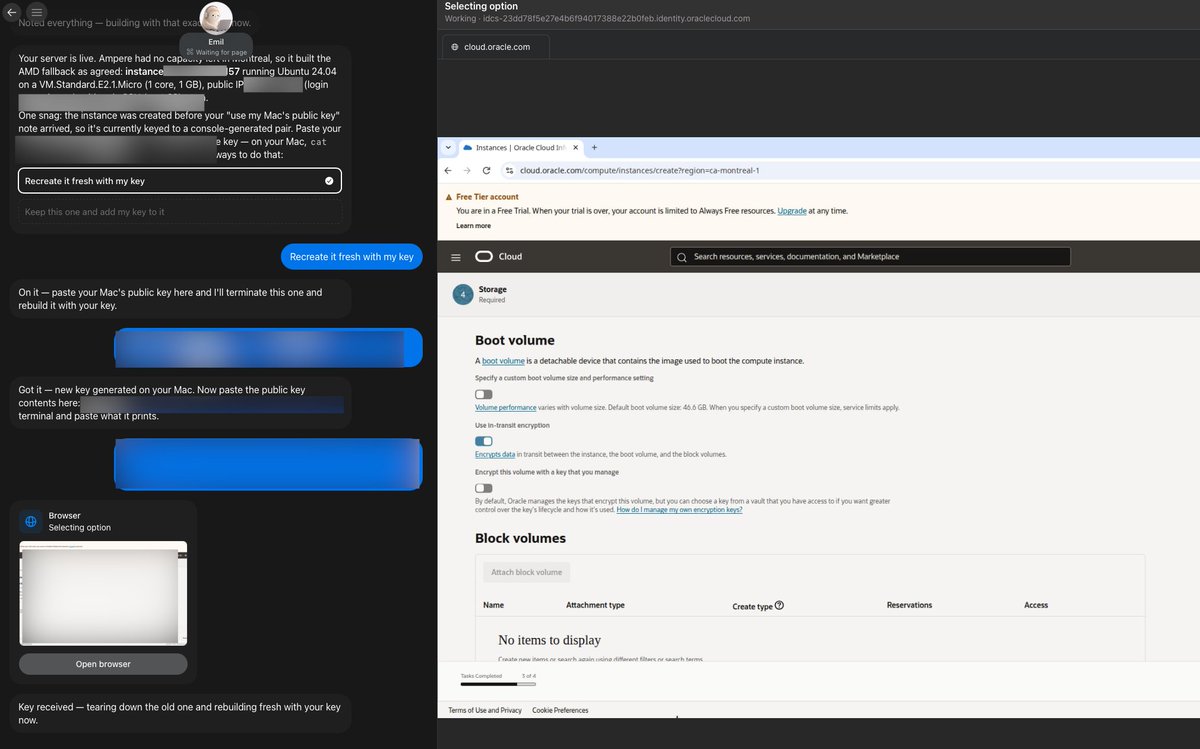
Task: Disable in-transit encryption switch
Action: tap(484, 441)
